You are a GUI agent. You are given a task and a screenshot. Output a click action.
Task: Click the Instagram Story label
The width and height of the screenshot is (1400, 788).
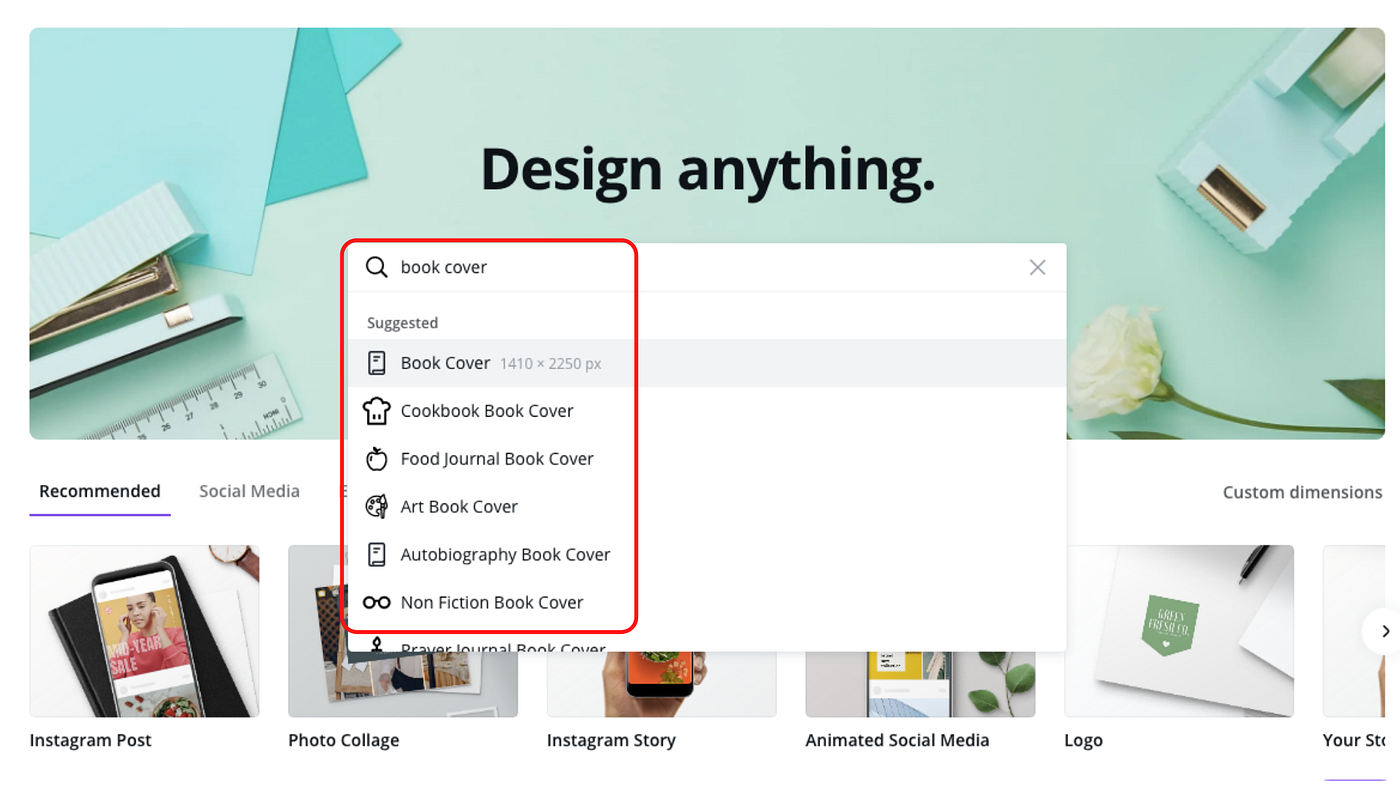pyautogui.click(x=611, y=740)
